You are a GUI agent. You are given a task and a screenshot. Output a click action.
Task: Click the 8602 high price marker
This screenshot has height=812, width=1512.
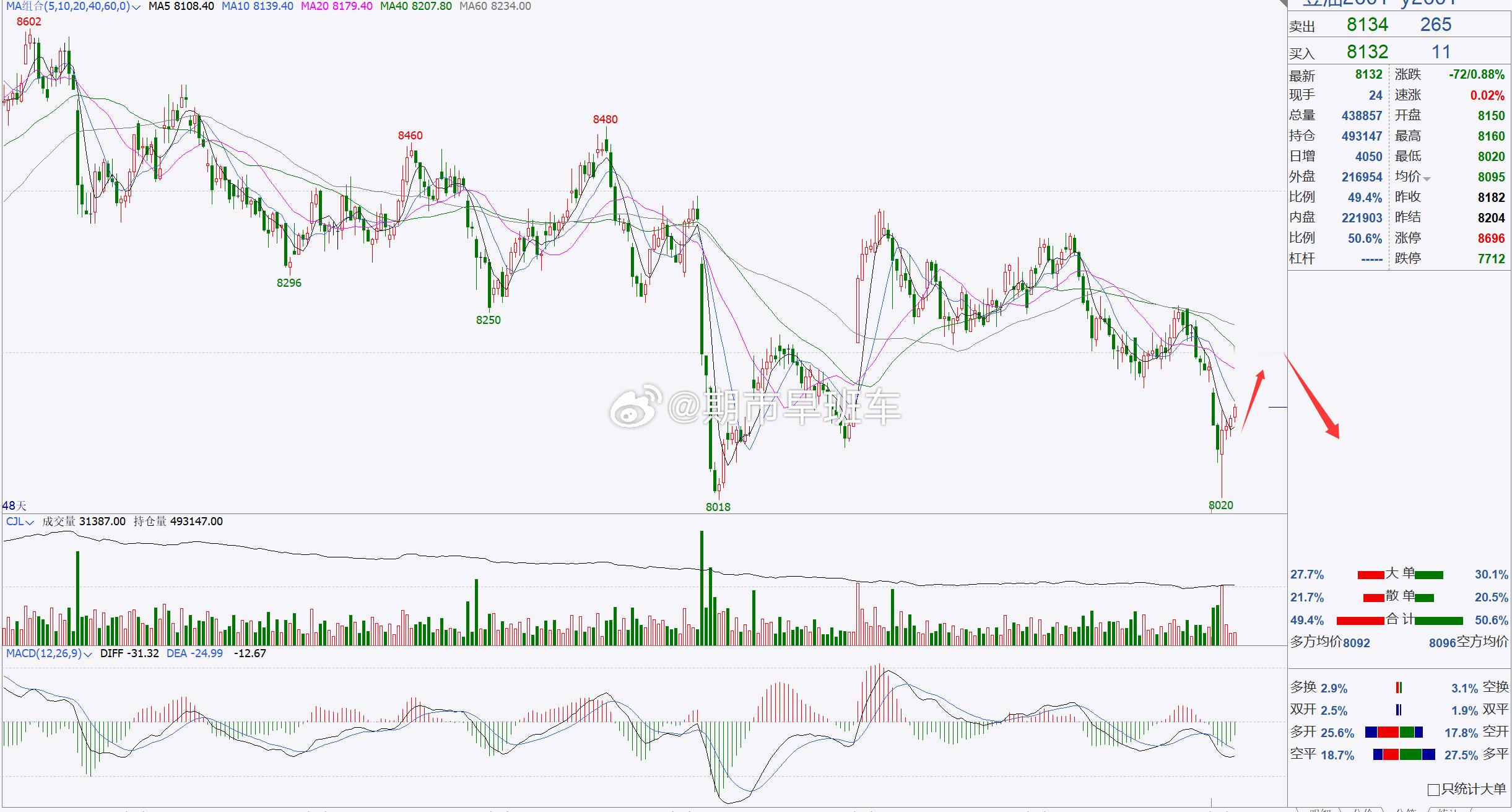[x=29, y=22]
